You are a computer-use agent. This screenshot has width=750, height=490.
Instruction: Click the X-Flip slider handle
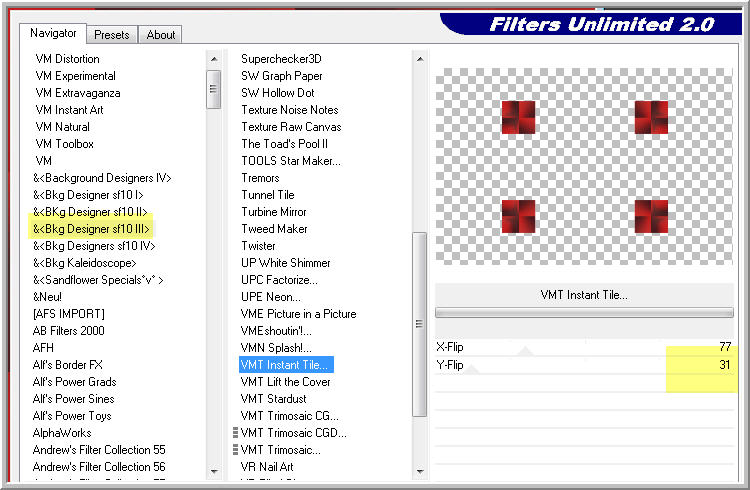pyautogui.click(x=526, y=351)
